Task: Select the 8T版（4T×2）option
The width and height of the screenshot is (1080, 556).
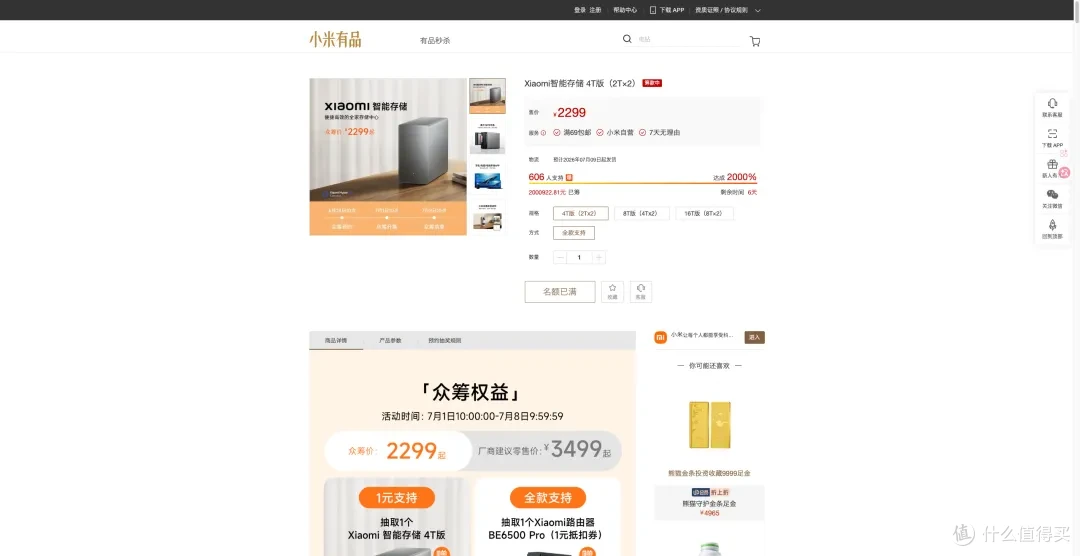Action: coord(641,214)
